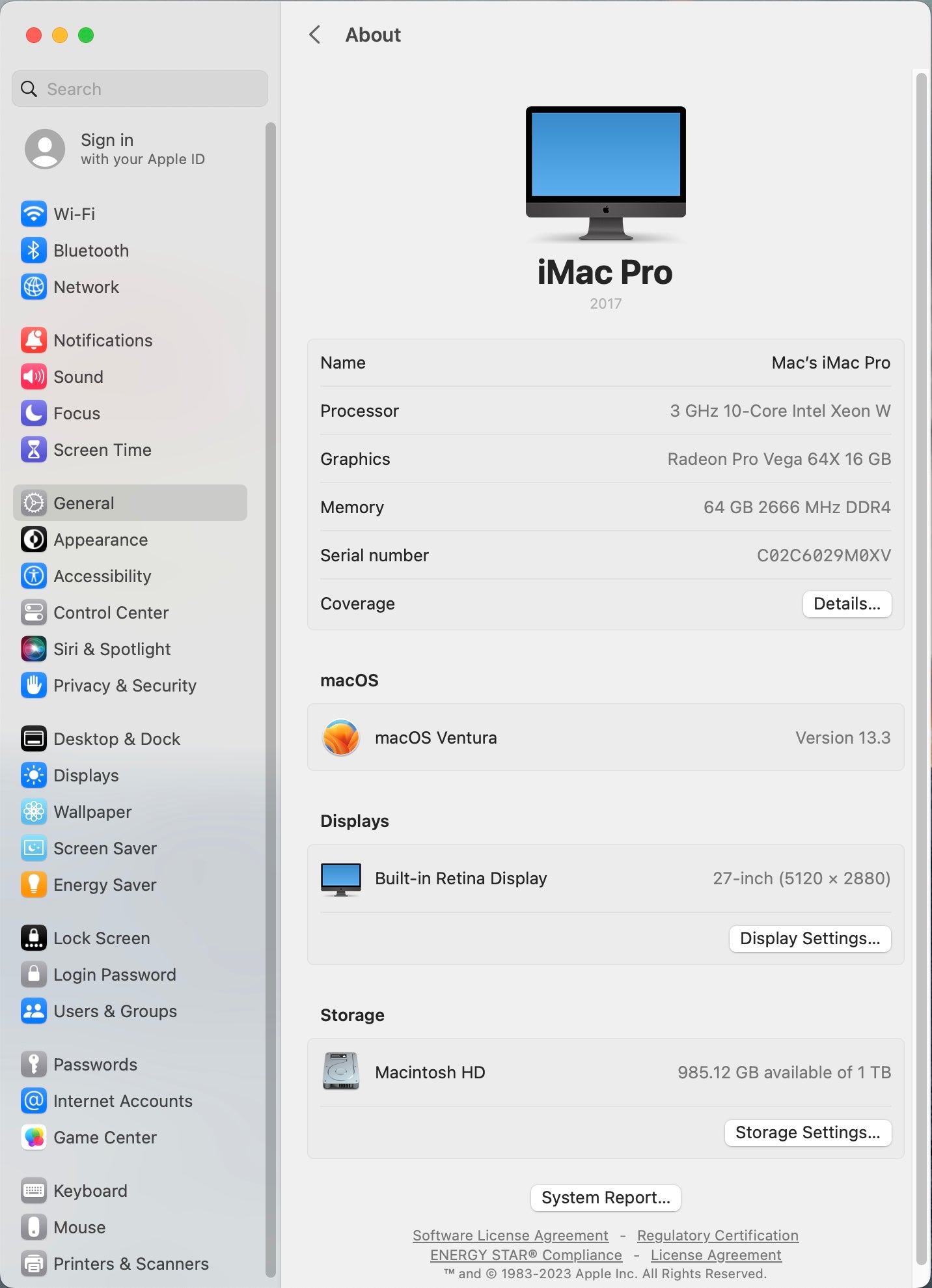Select Passwords key icon

[x=34, y=1064]
